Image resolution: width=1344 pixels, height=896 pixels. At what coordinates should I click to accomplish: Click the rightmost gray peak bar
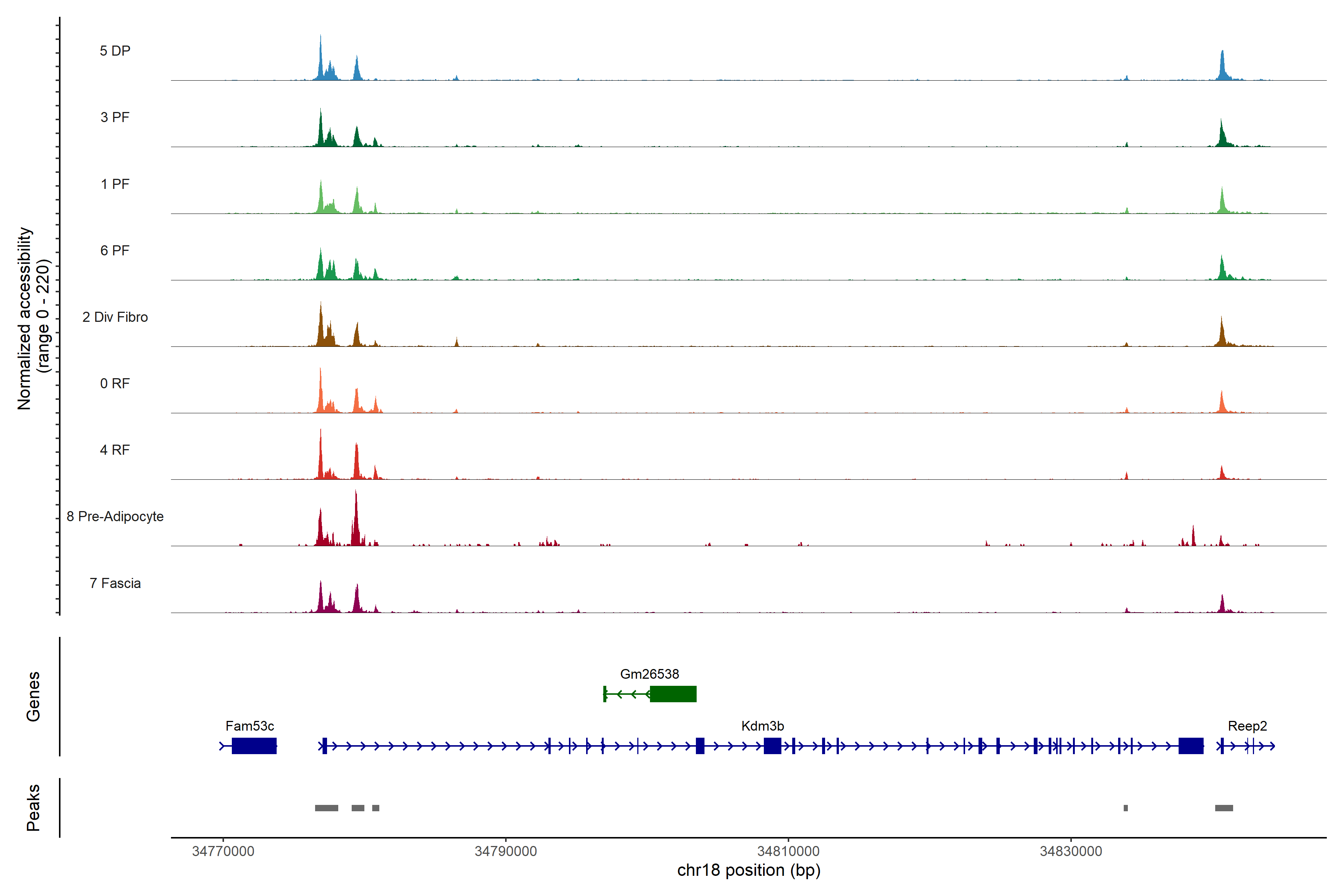1223,808
